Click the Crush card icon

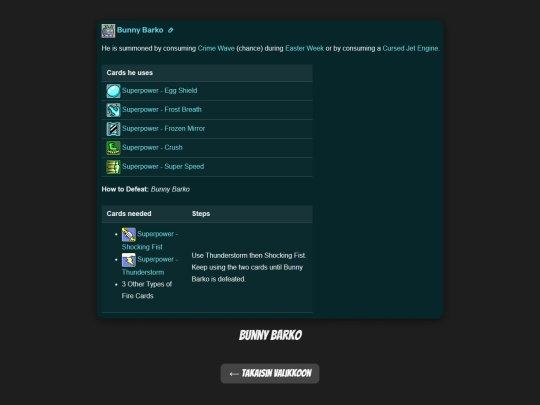113,148
